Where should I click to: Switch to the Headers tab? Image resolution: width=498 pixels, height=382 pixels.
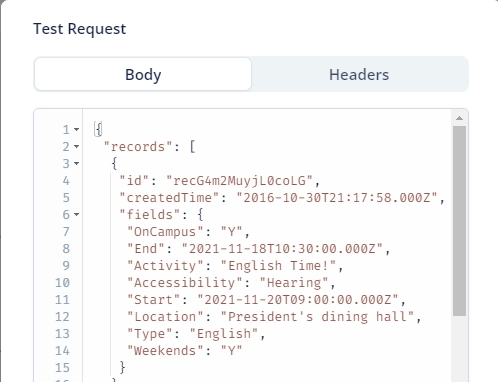coord(359,74)
